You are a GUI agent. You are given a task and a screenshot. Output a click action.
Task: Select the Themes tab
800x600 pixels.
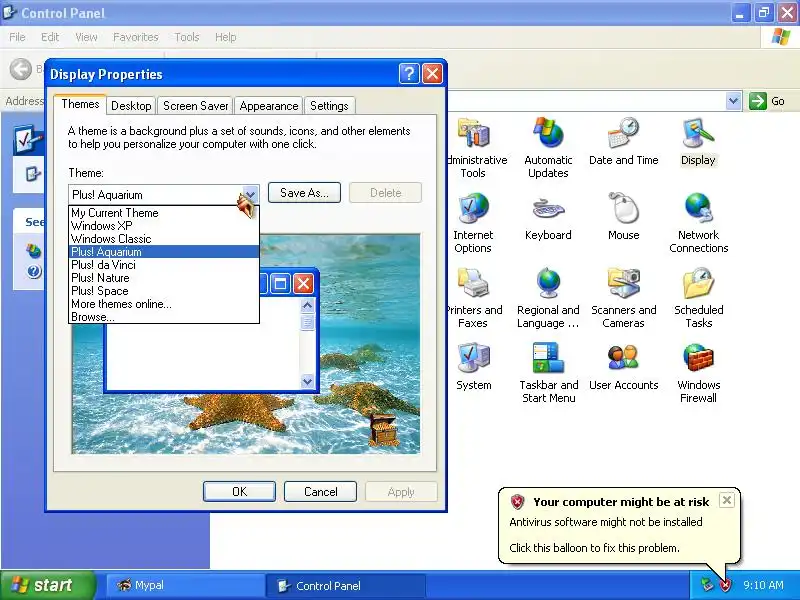[80, 104]
